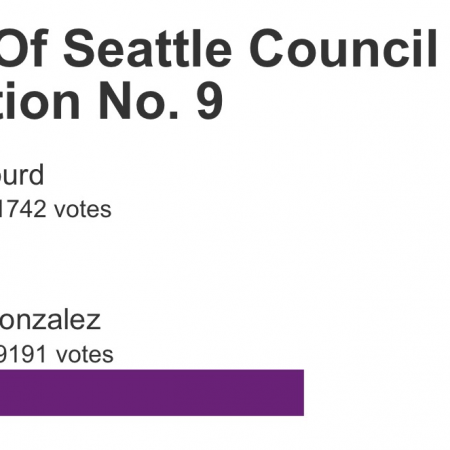Click the word "votes" beside 1742

pos(83,210)
